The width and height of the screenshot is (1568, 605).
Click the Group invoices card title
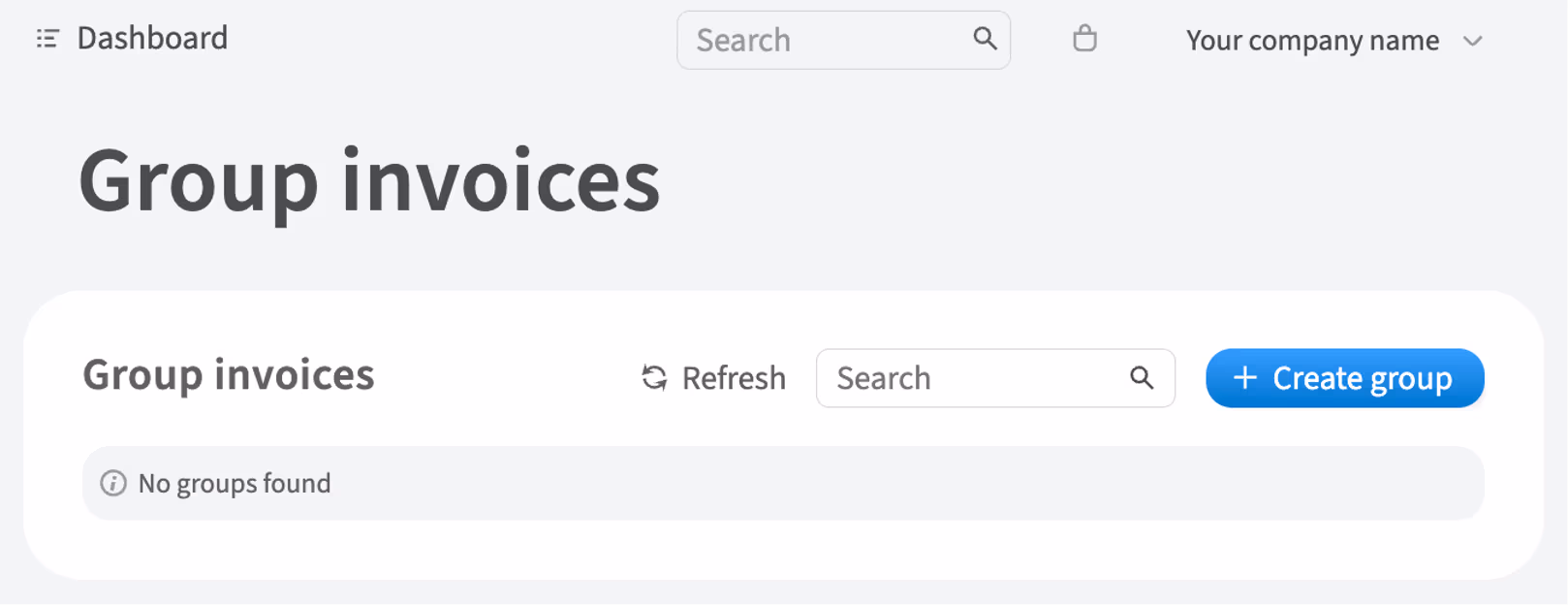pos(229,375)
